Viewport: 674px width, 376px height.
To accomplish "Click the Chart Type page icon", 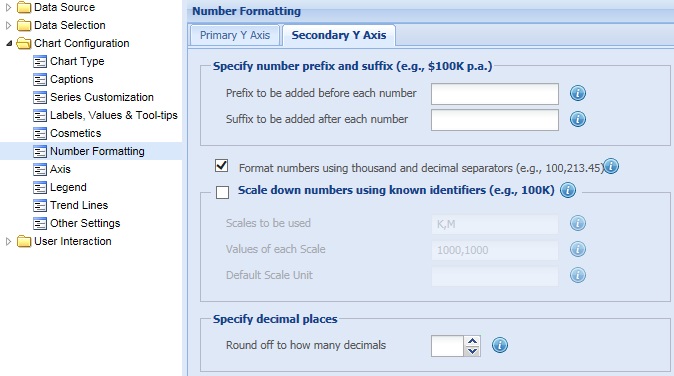I will (40, 61).
